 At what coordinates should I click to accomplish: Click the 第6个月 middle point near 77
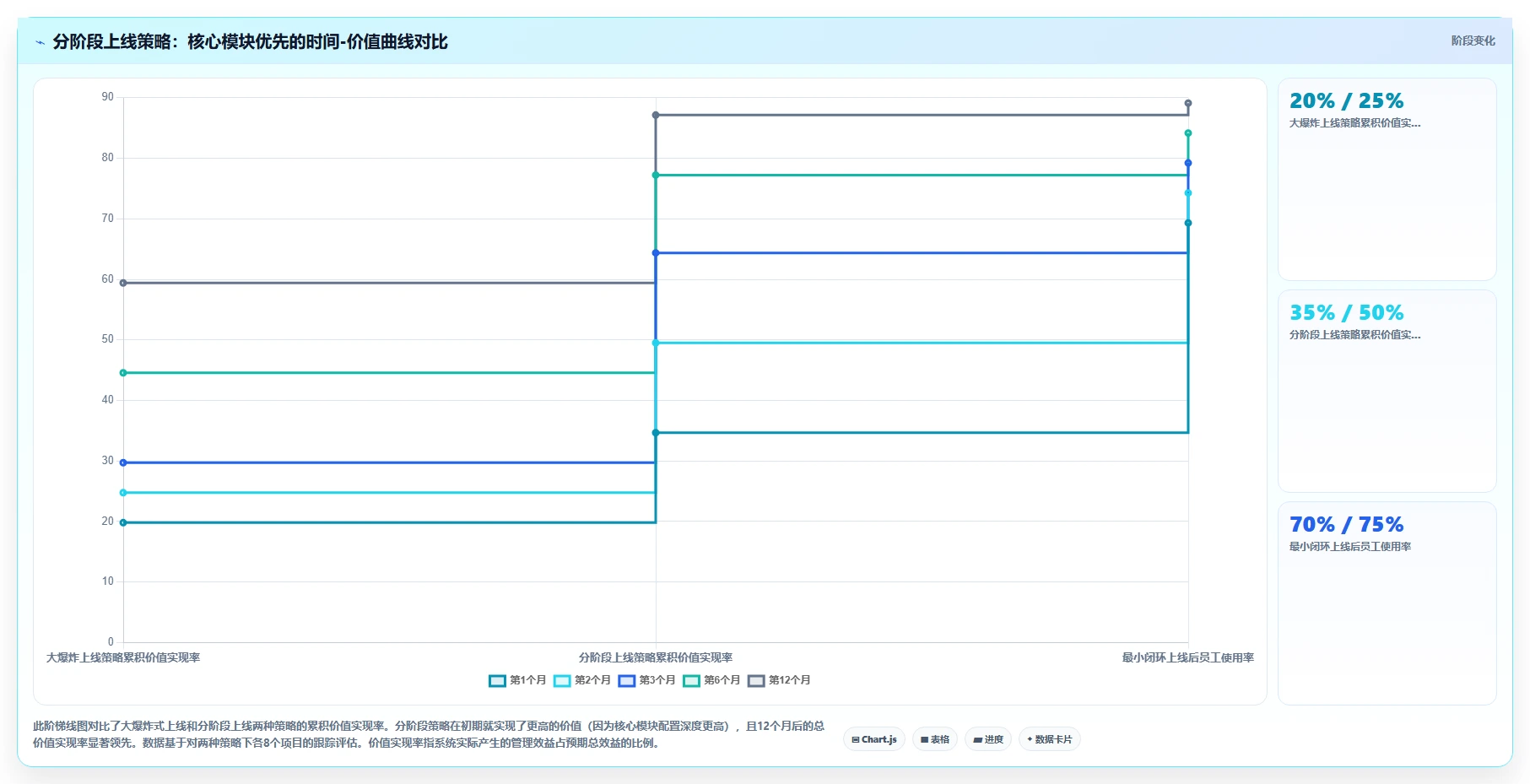[x=656, y=176]
